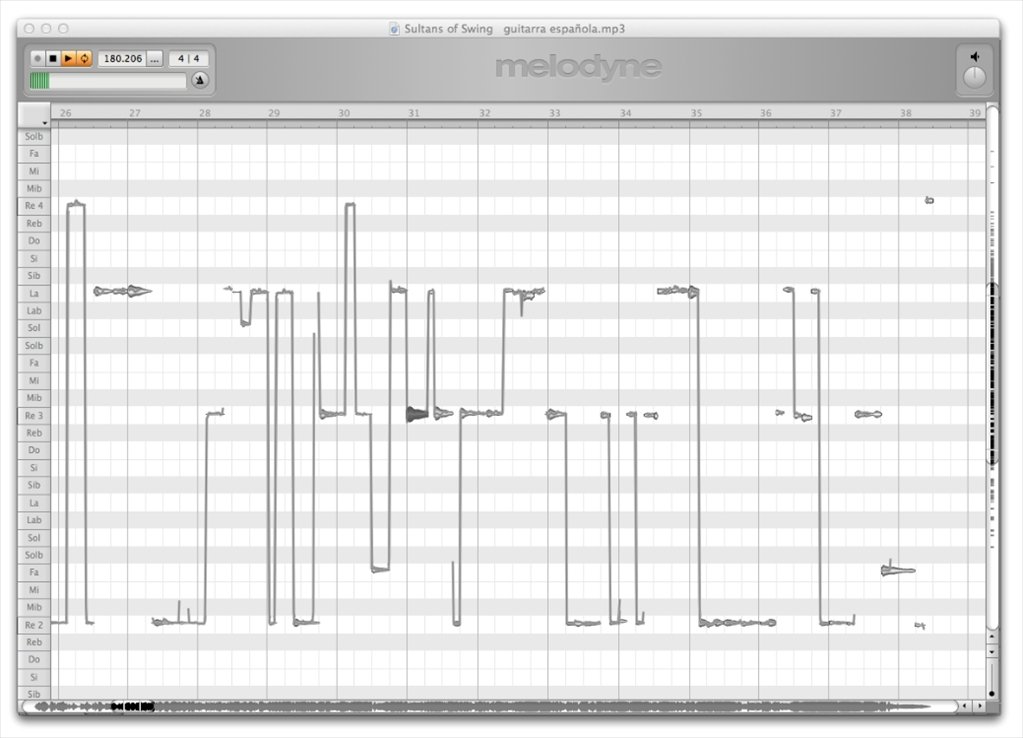Screen dimensions: 1023x738
Task: Click bar 37 on the timeline ruler
Action: 836,113
